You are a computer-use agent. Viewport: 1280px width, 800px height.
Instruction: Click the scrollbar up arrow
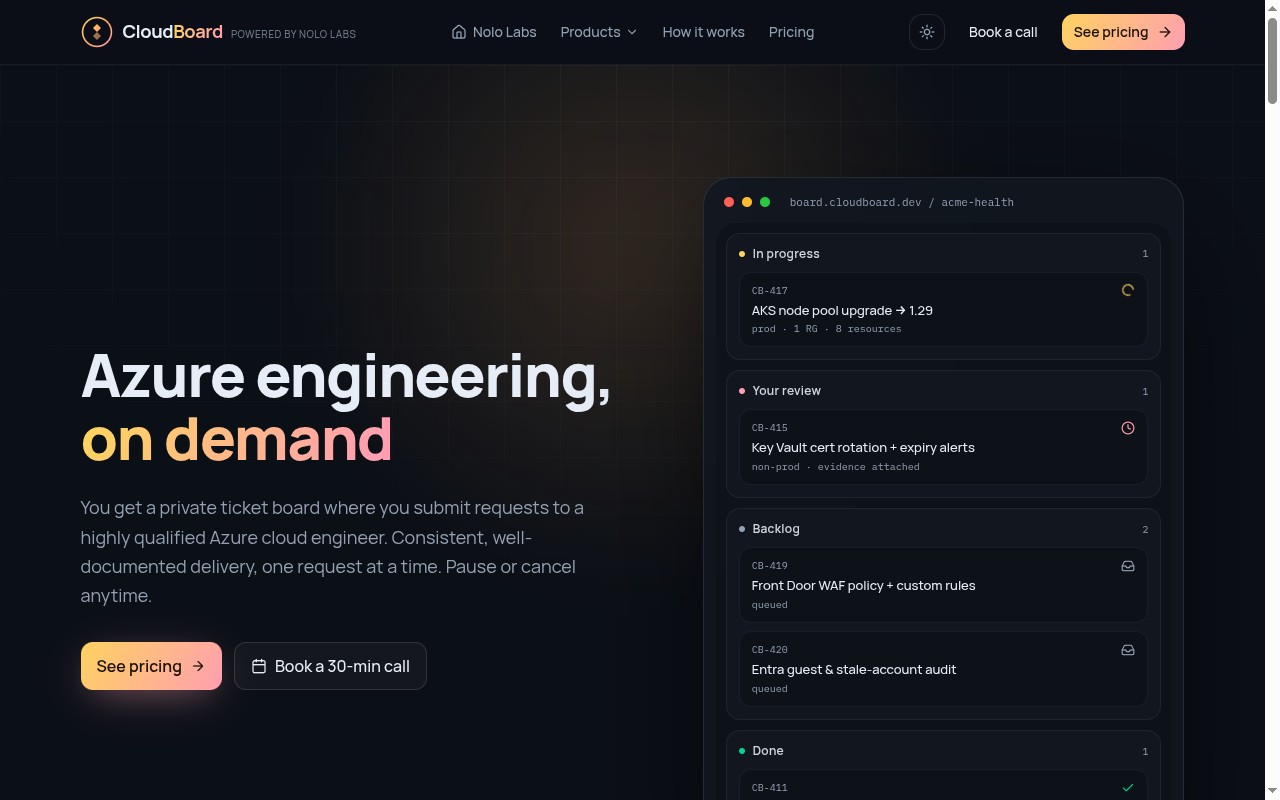[x=1272, y=7]
